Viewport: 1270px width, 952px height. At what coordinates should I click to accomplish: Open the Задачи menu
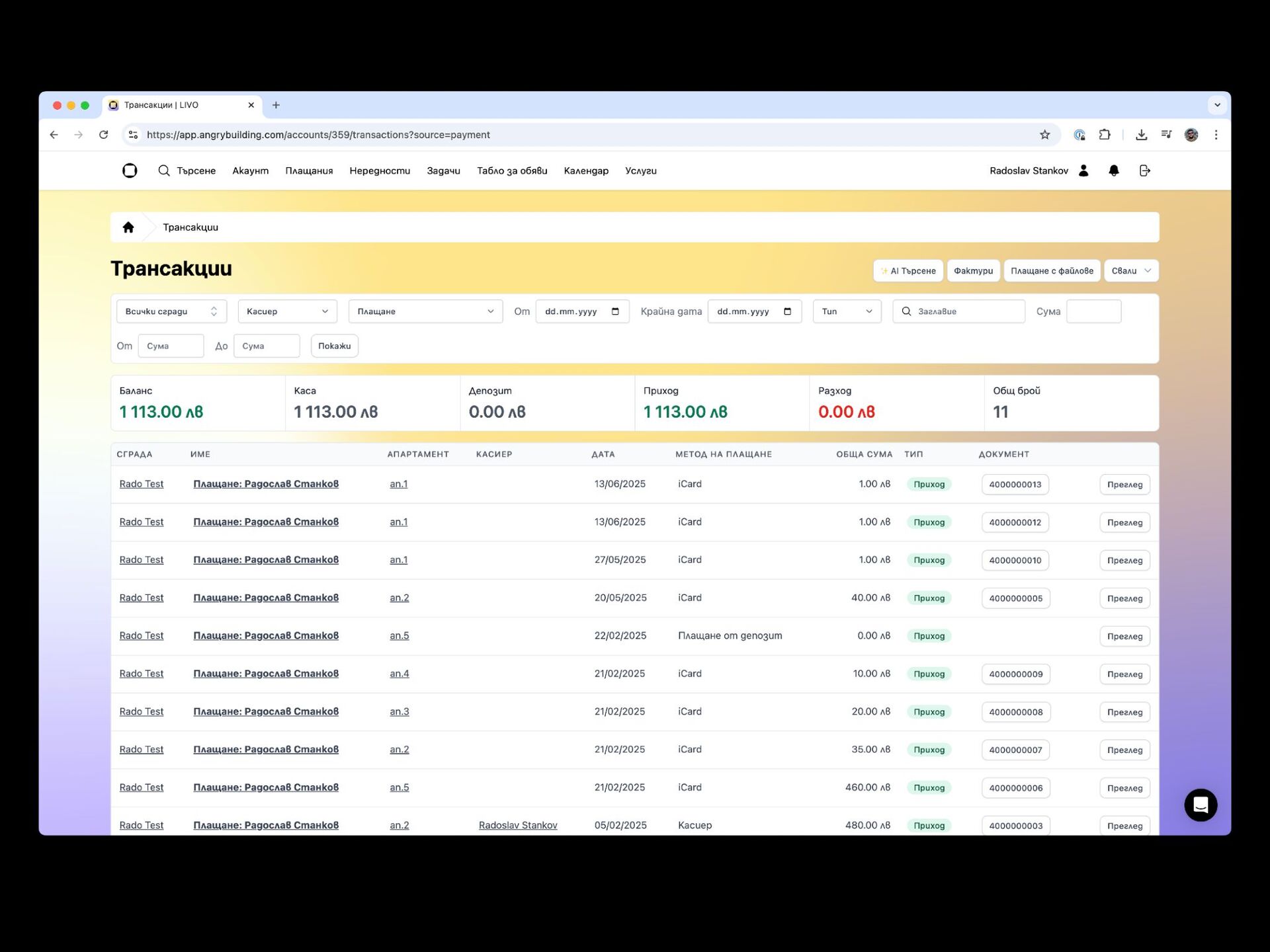(x=443, y=171)
